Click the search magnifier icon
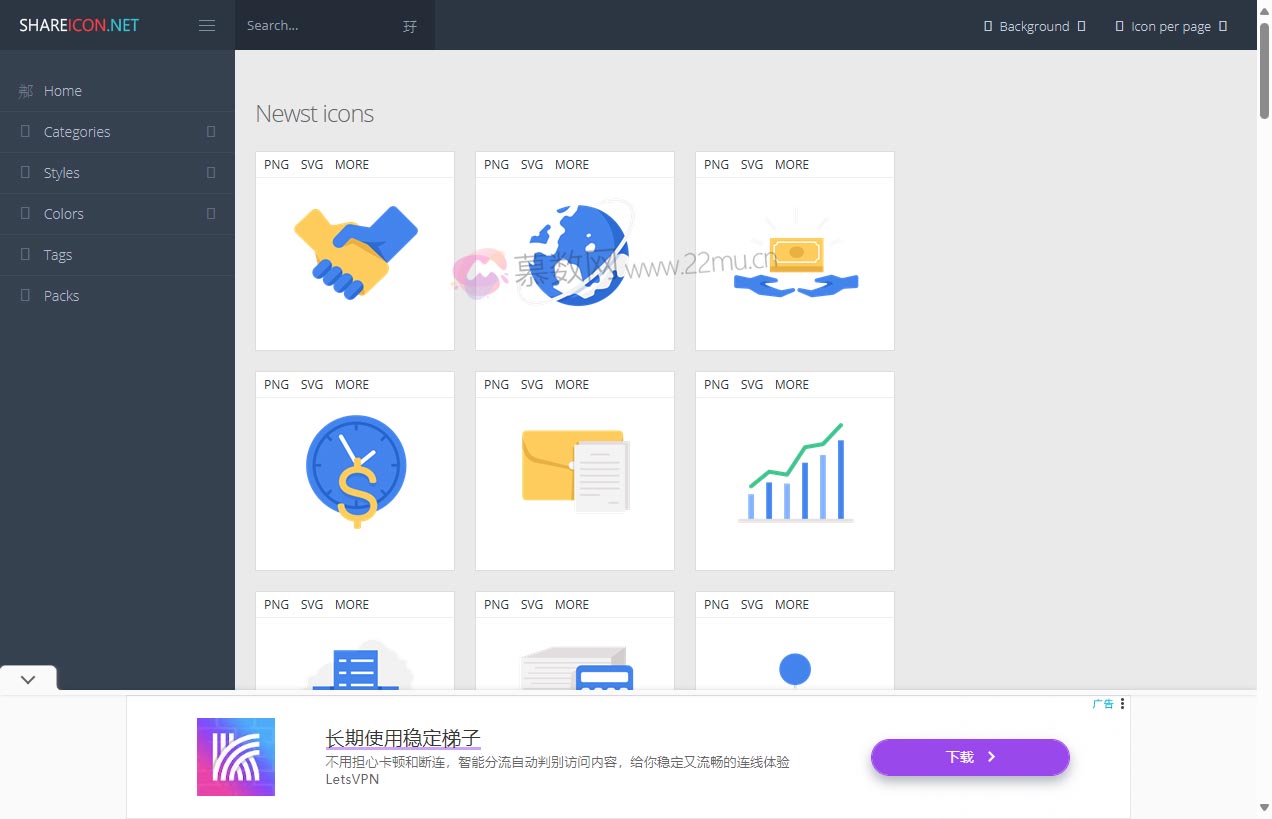The width and height of the screenshot is (1272, 819). (410, 26)
